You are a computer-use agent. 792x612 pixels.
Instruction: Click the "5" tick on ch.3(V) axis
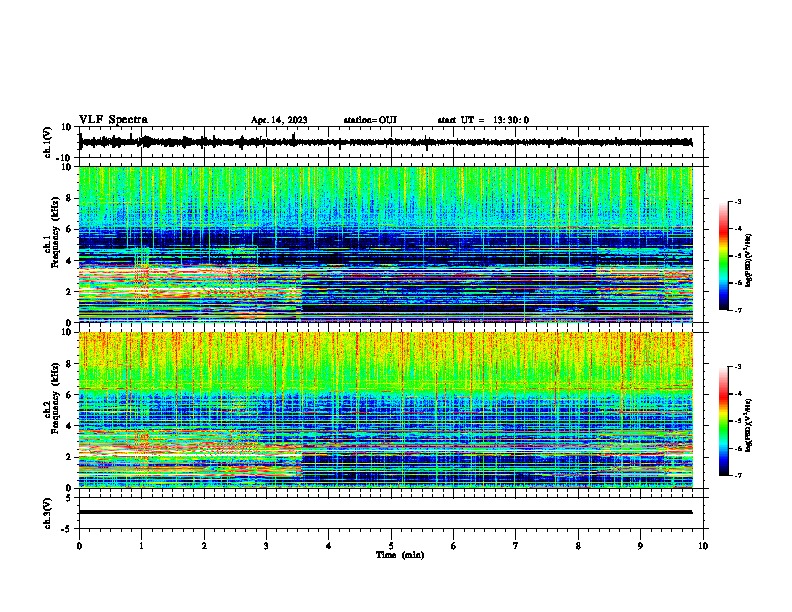click(69, 497)
